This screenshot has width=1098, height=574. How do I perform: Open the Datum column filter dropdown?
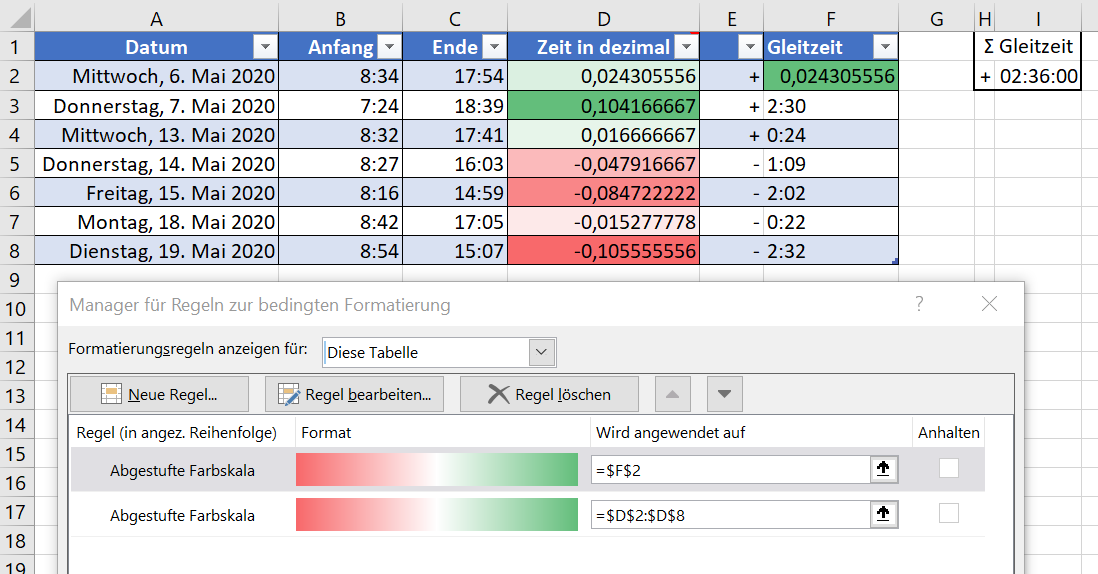tap(265, 47)
